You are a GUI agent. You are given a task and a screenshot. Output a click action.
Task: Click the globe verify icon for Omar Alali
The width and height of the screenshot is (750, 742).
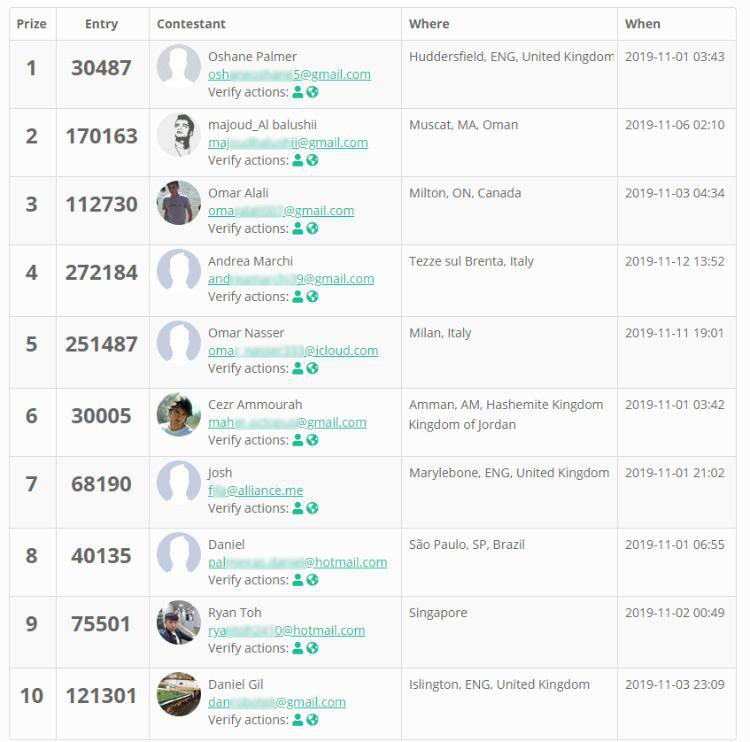(x=312, y=228)
